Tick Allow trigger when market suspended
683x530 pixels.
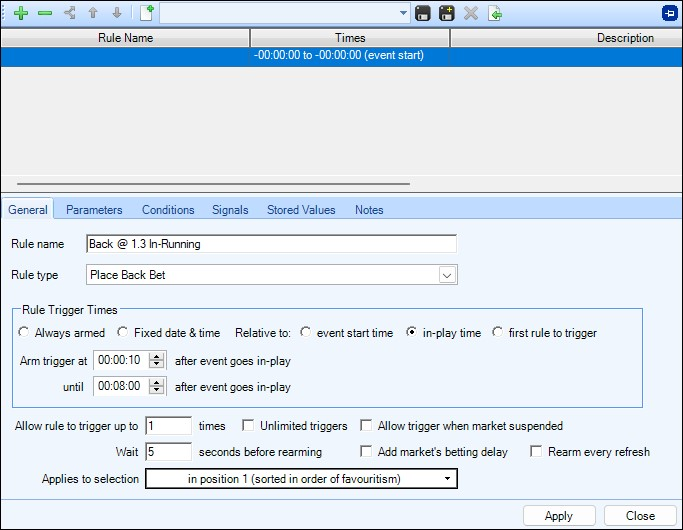tap(366, 425)
